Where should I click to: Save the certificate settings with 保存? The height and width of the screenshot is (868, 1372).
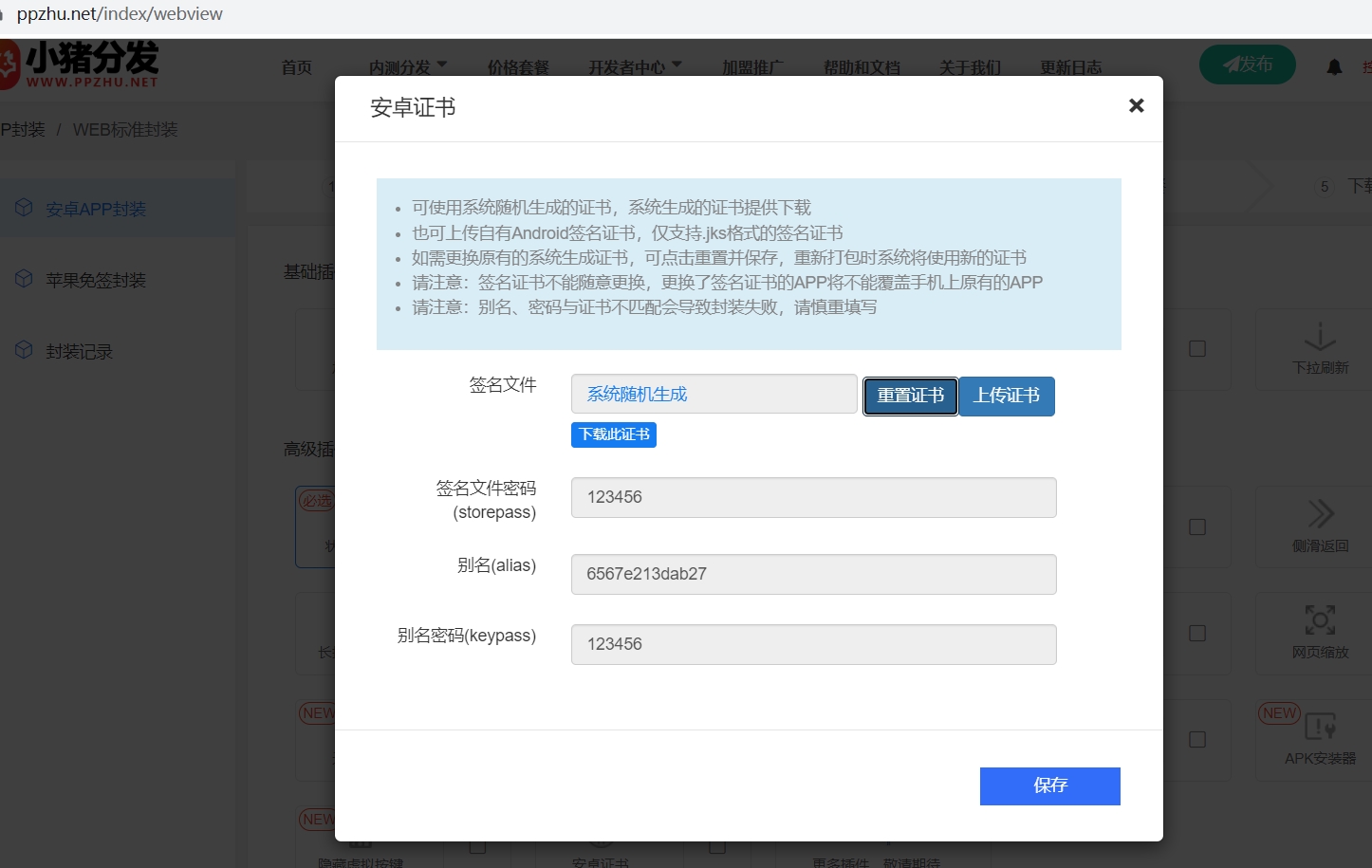click(x=1049, y=785)
